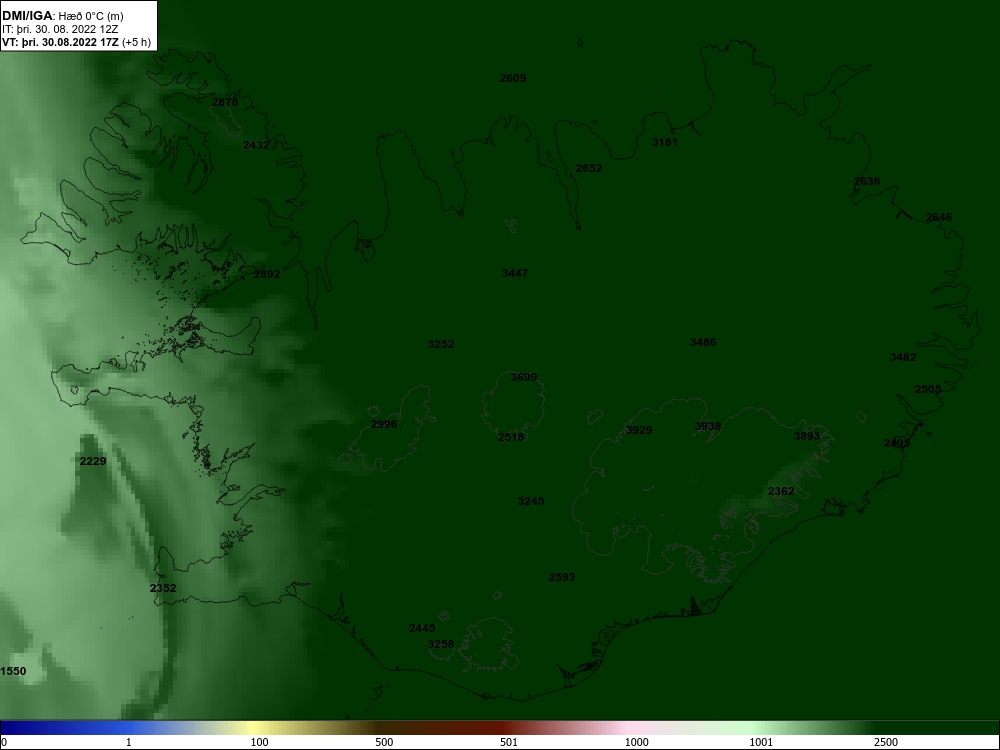This screenshot has height=750, width=1000.
Task: Click the map value 2609
Action: point(513,78)
